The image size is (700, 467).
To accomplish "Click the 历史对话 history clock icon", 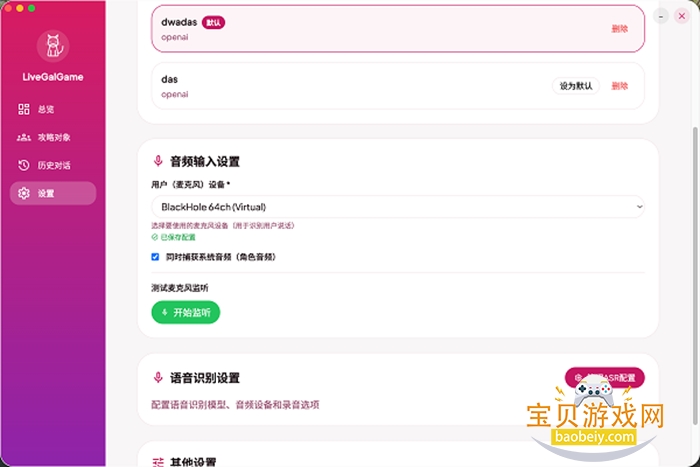I will (x=24, y=165).
